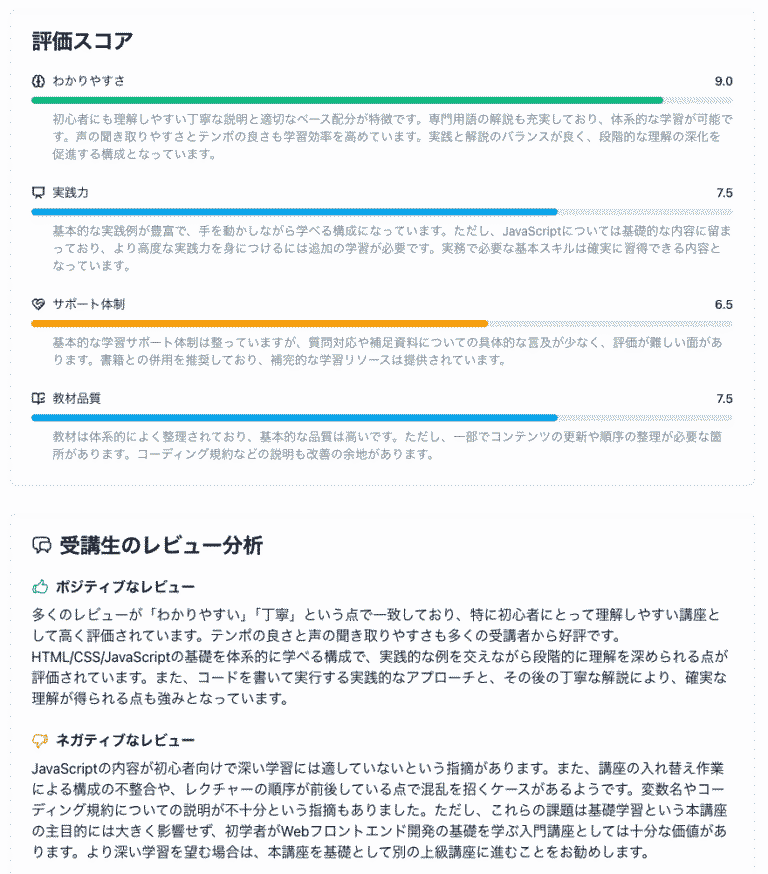Click the 教材品質 open-book icon
The image size is (768, 874).
coord(38,399)
